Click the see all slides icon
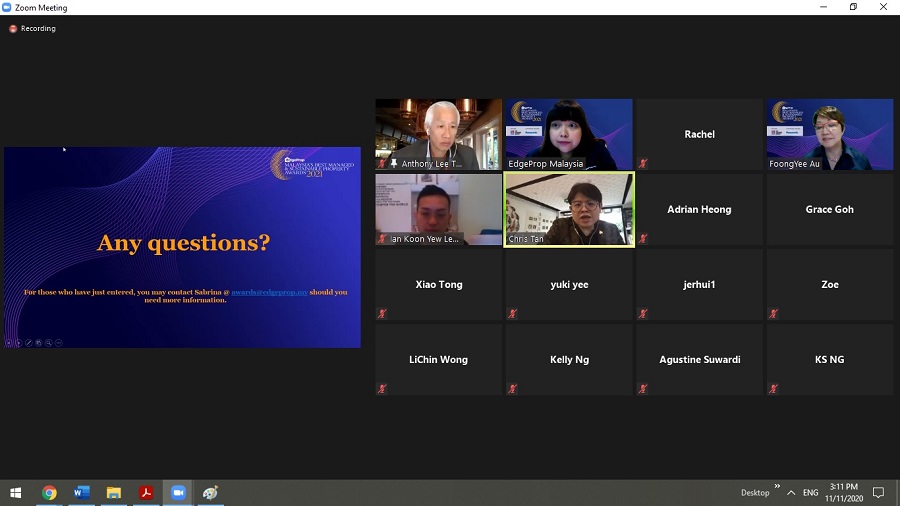Viewport: 900px width, 506px height. click(38, 343)
